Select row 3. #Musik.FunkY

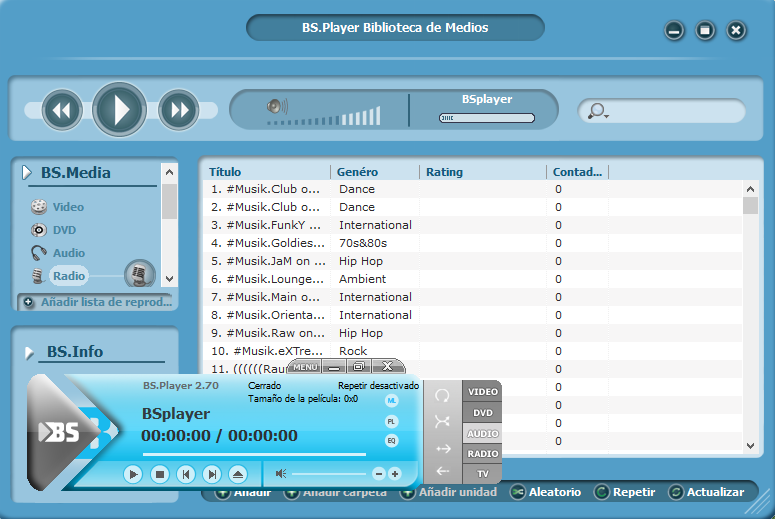click(x=473, y=225)
